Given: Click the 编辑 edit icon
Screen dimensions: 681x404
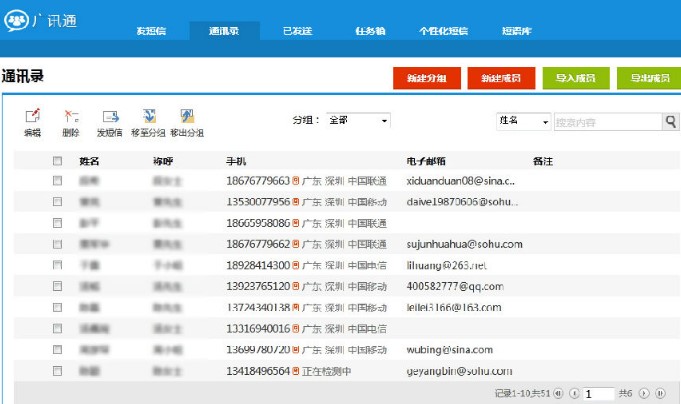Looking at the screenshot, I should (x=33, y=116).
